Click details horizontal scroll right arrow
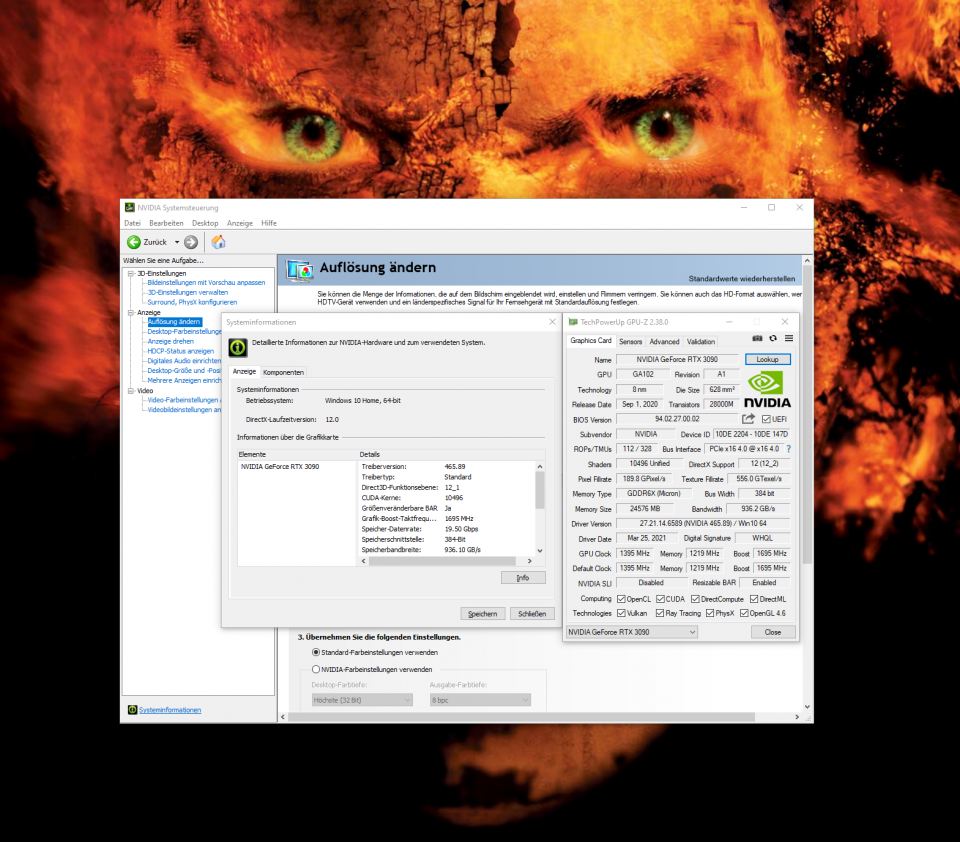 point(530,561)
